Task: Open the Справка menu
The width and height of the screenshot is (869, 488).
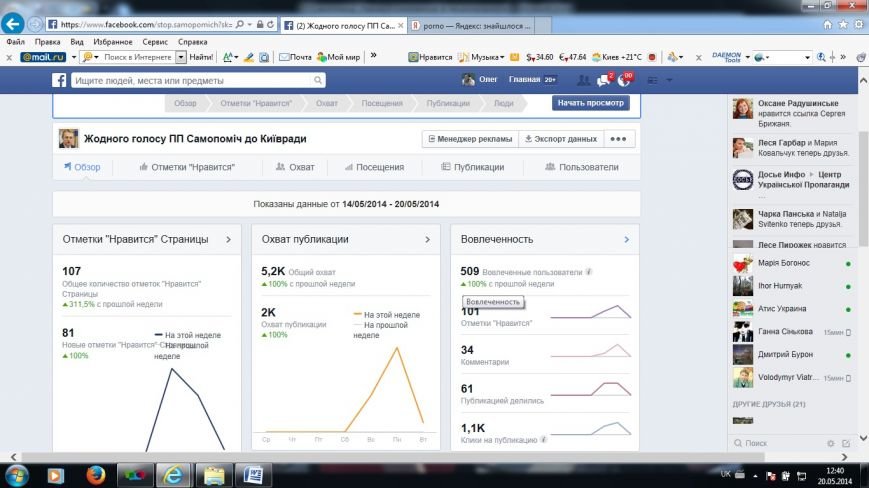Action: click(192, 42)
